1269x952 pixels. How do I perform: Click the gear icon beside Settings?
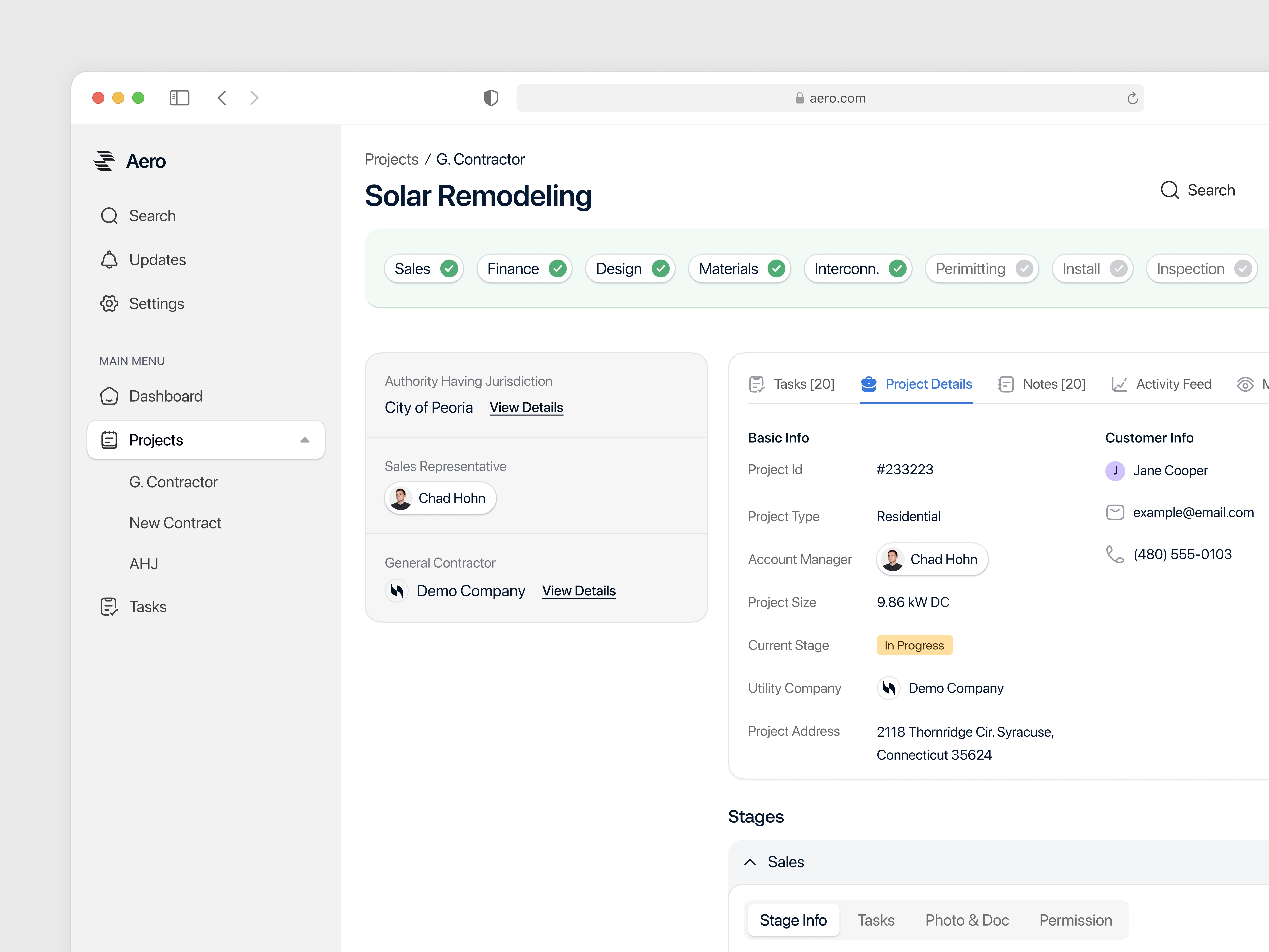pos(109,303)
